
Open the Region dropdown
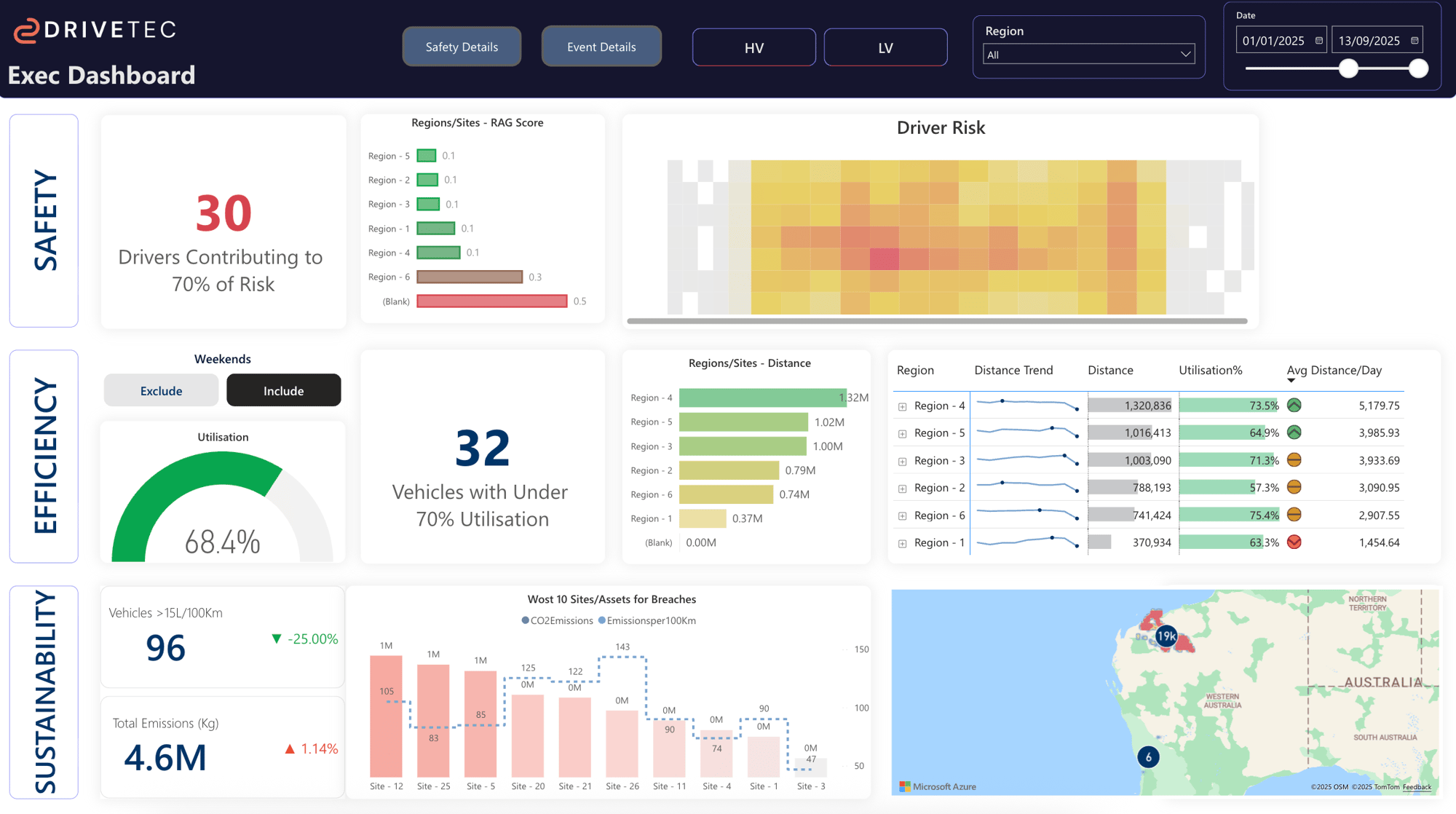coord(1088,55)
